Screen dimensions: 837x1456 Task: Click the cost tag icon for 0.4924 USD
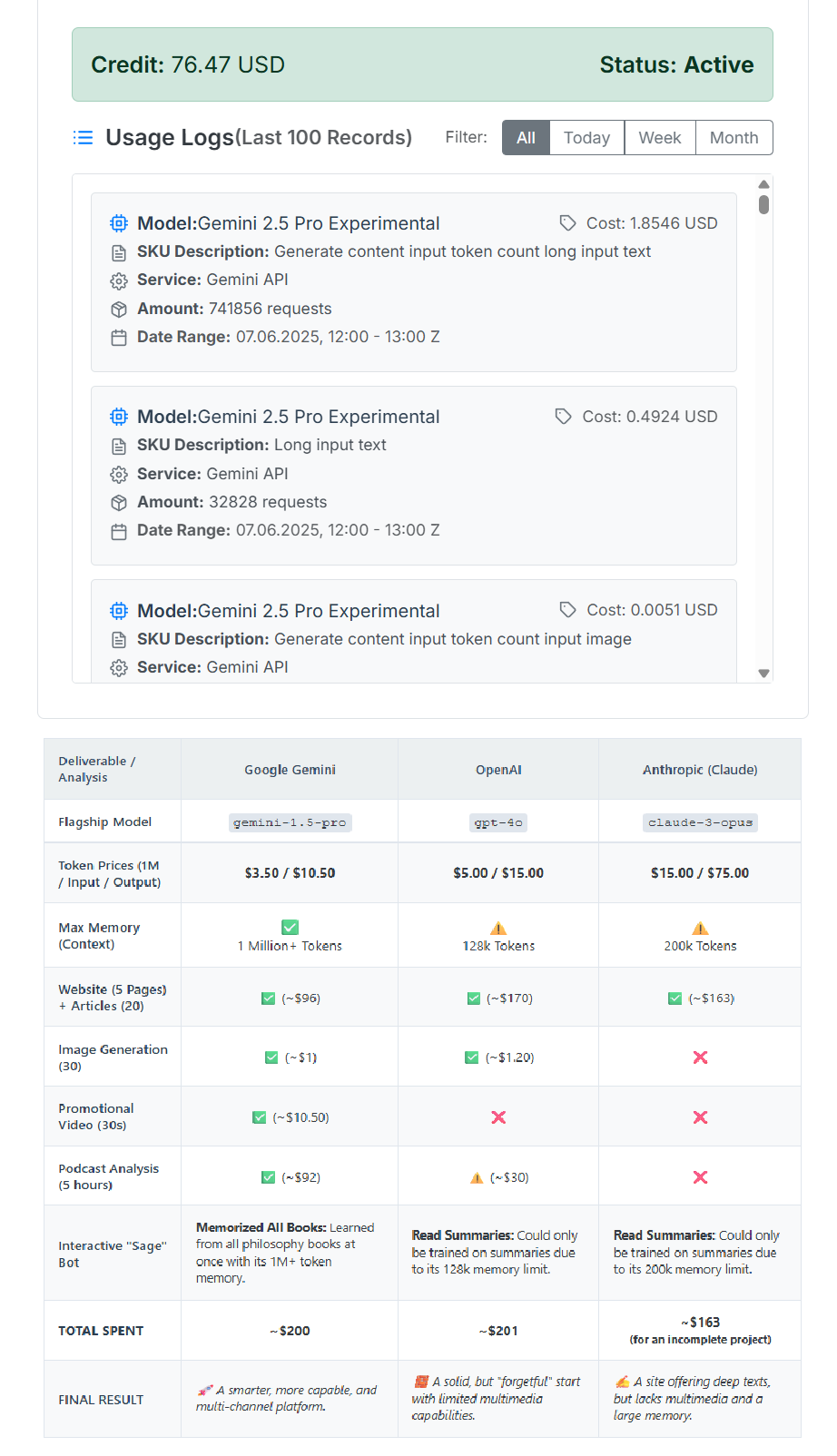point(564,417)
